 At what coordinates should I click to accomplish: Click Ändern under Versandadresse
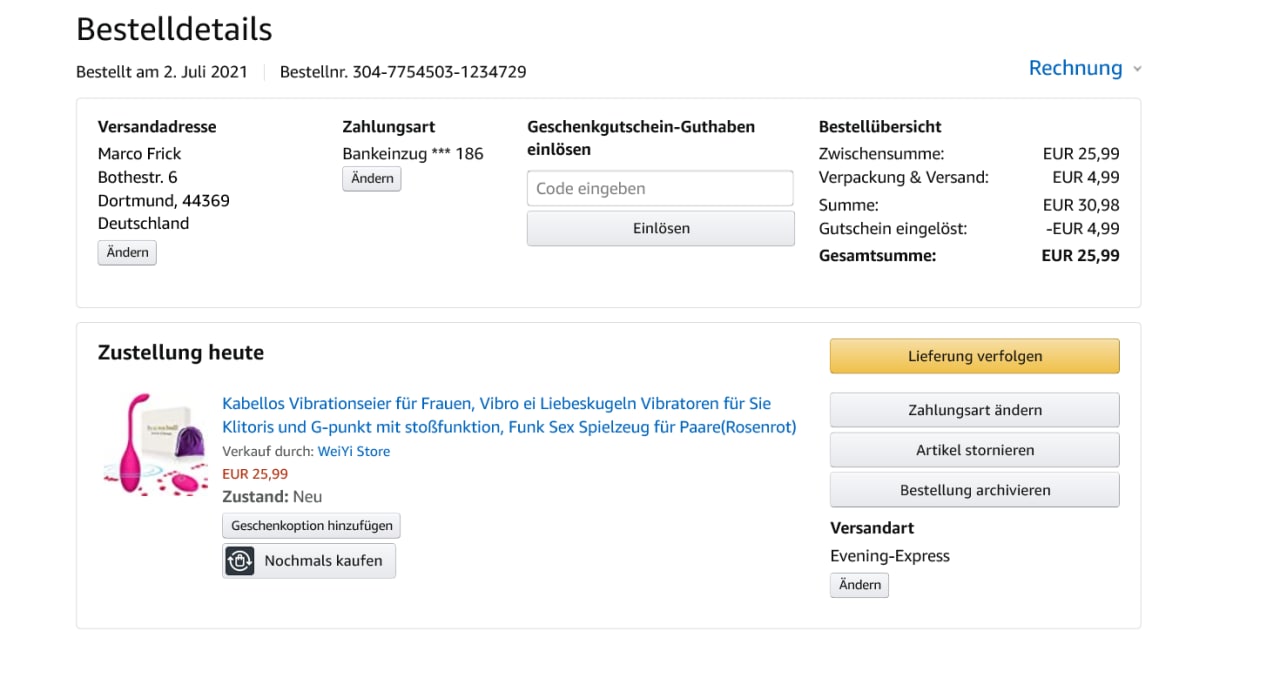coord(127,253)
